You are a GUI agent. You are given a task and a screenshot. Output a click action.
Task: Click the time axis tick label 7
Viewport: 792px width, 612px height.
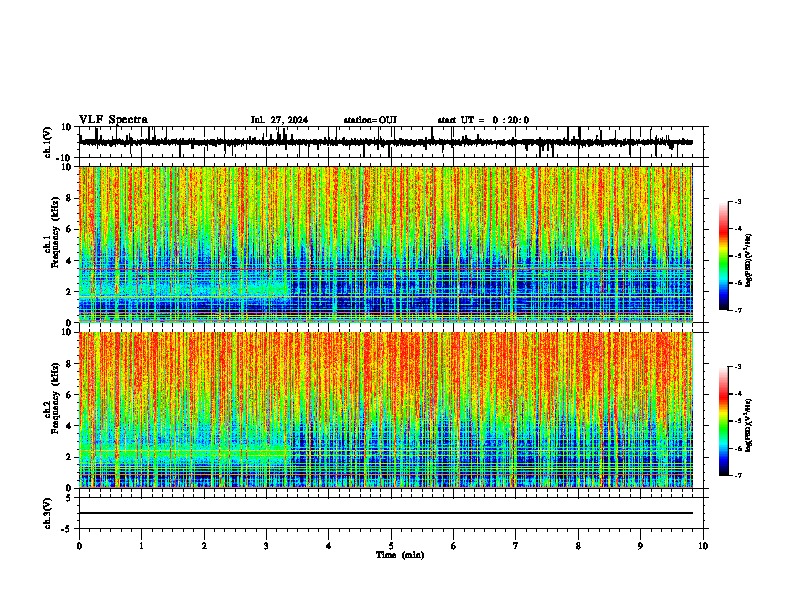pyautogui.click(x=516, y=546)
